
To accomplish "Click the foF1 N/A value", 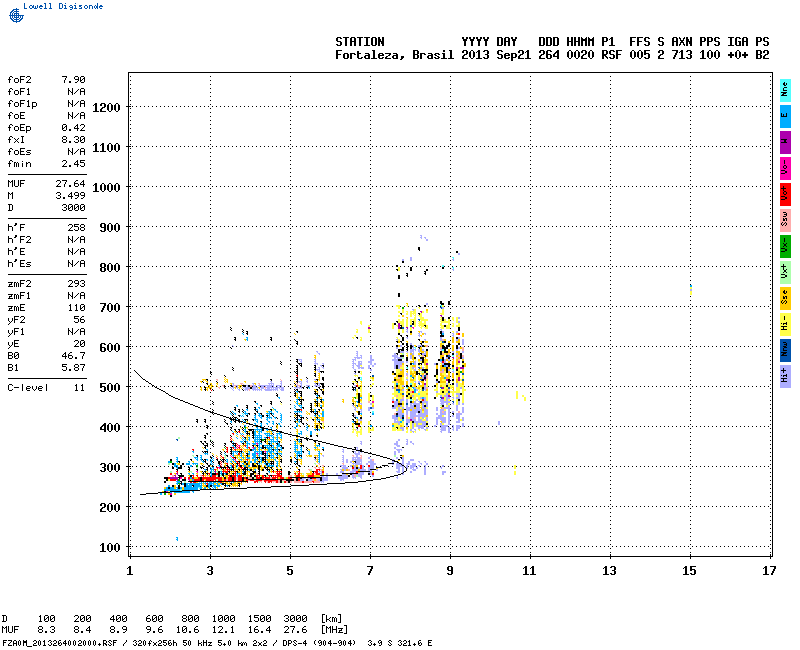I will click(77, 92).
